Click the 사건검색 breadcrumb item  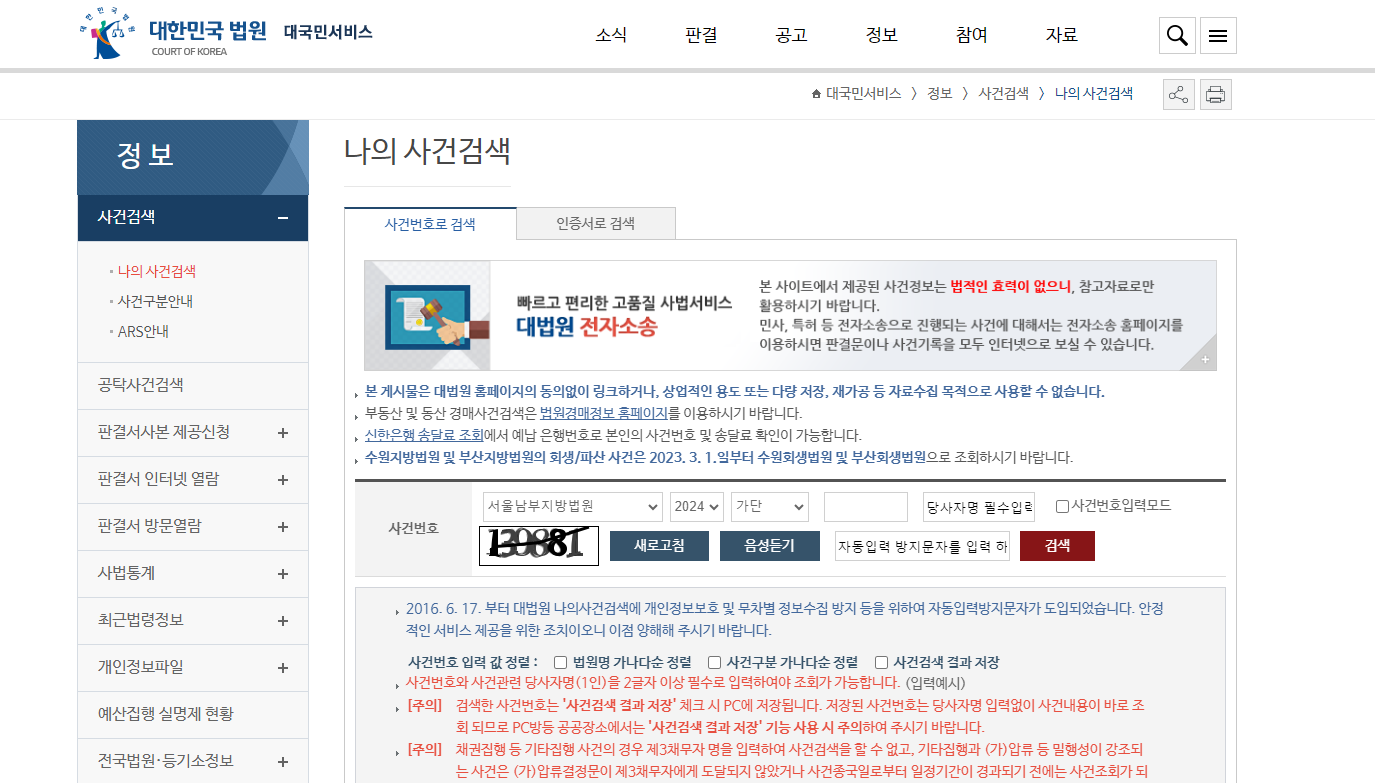point(1004,94)
